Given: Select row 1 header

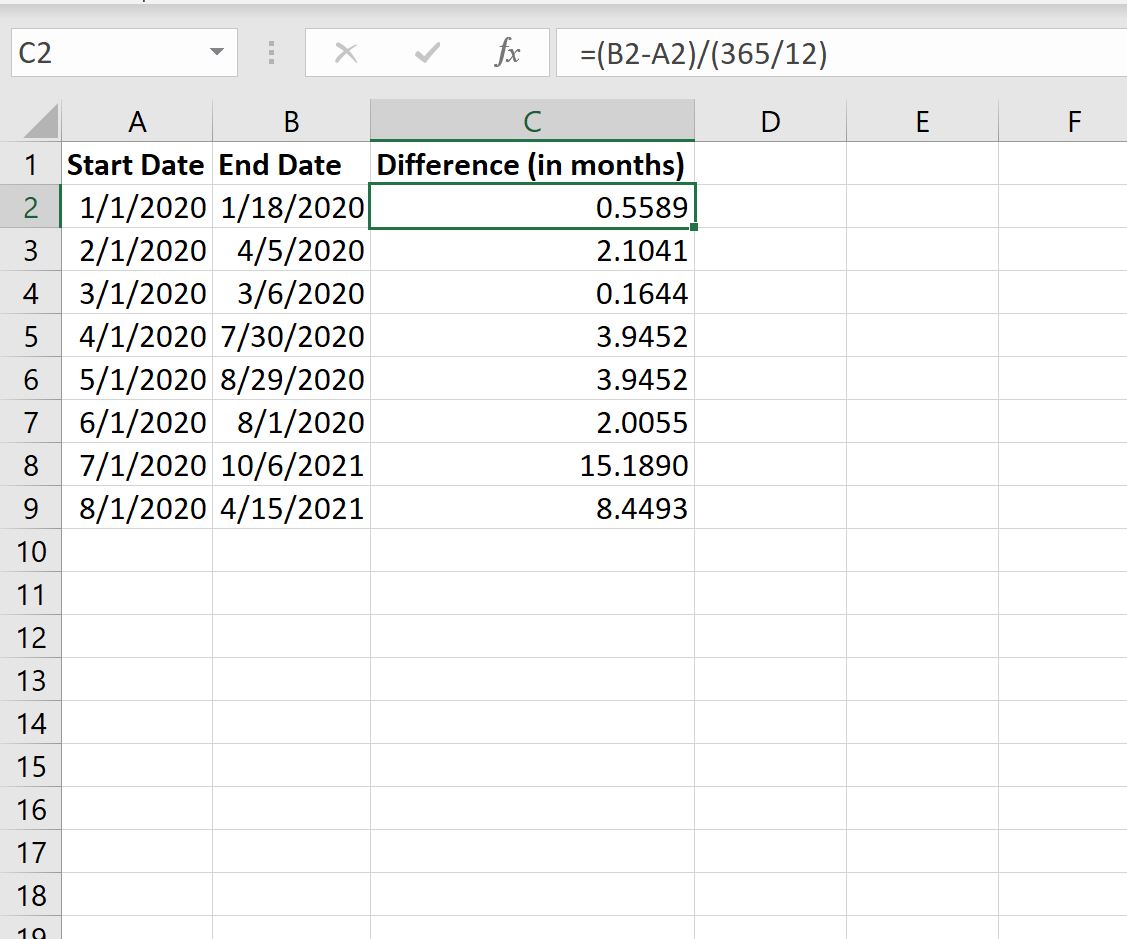Looking at the screenshot, I should [x=31, y=165].
